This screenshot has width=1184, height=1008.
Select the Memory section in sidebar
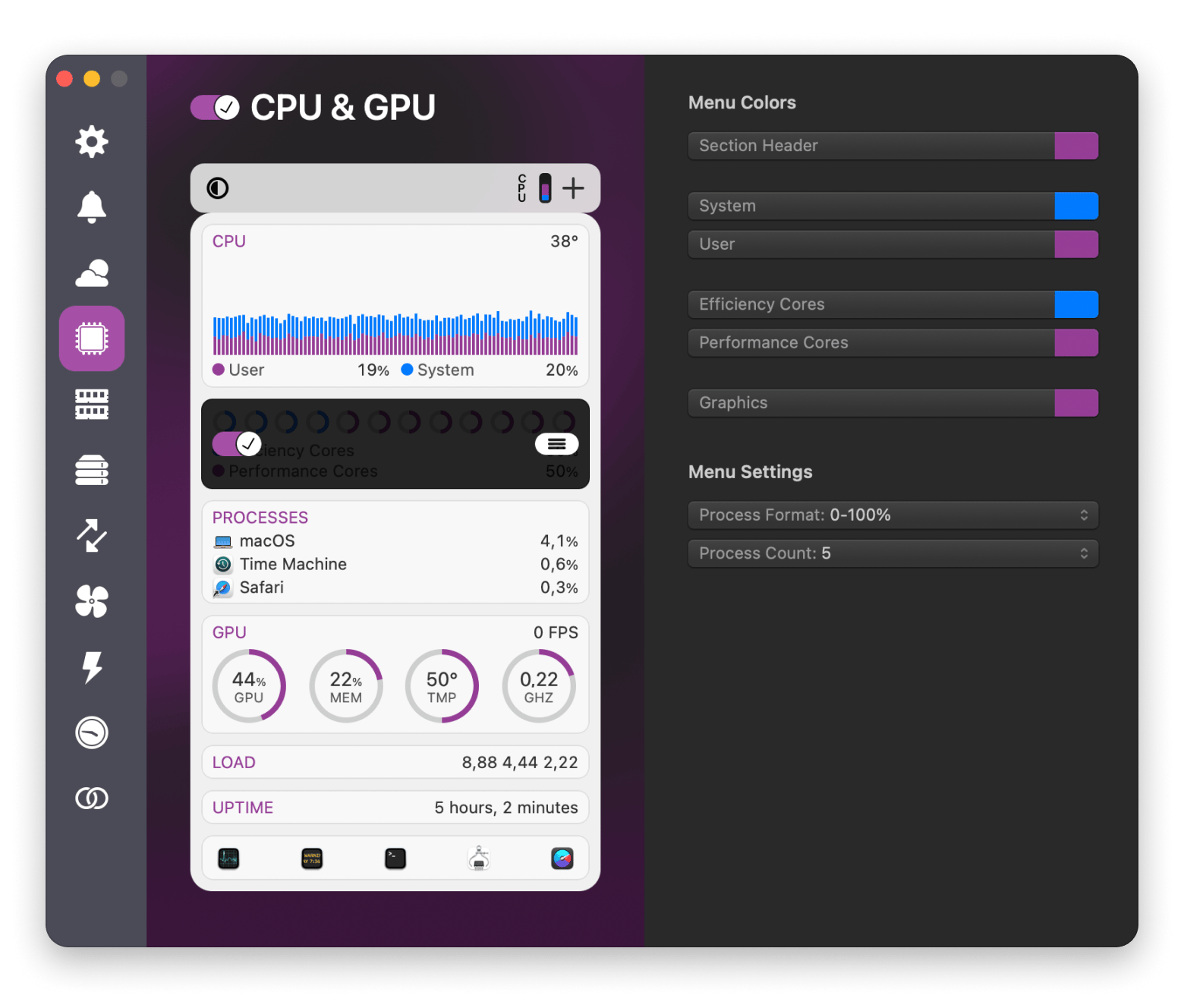(x=92, y=405)
